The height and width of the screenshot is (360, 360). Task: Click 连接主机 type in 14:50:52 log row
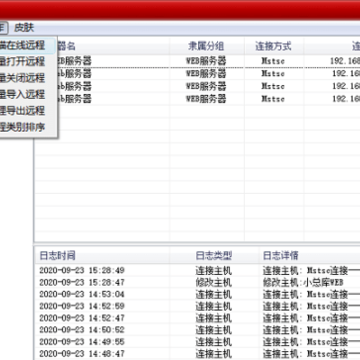213,330
